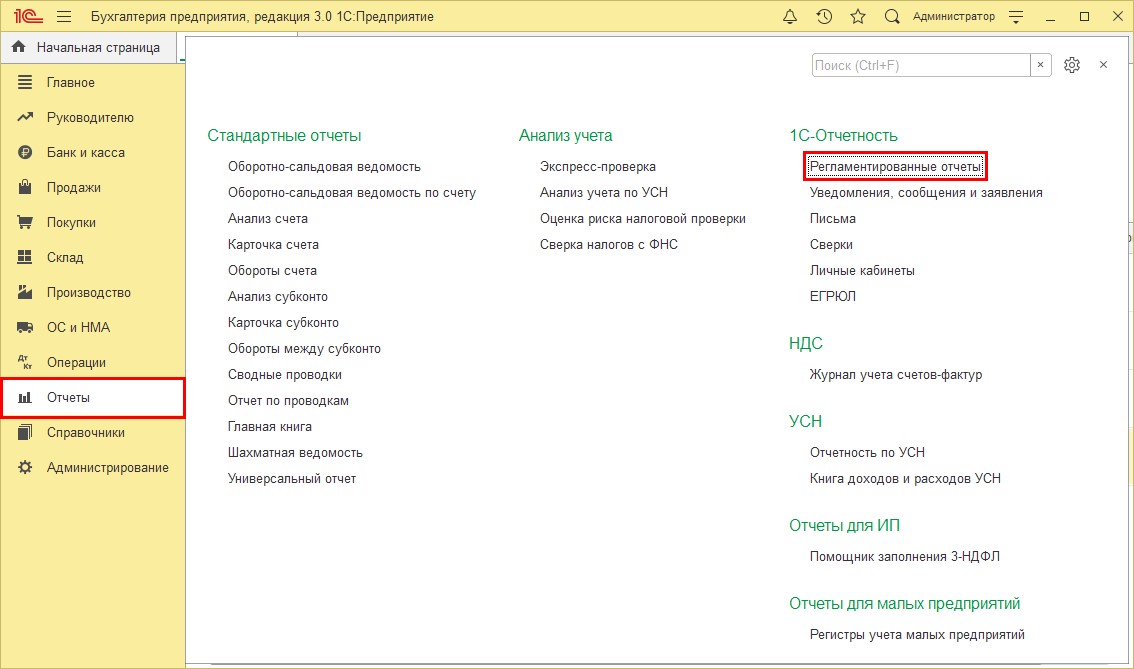Select the Отчеты section
The width and height of the screenshot is (1134, 669).
click(93, 398)
